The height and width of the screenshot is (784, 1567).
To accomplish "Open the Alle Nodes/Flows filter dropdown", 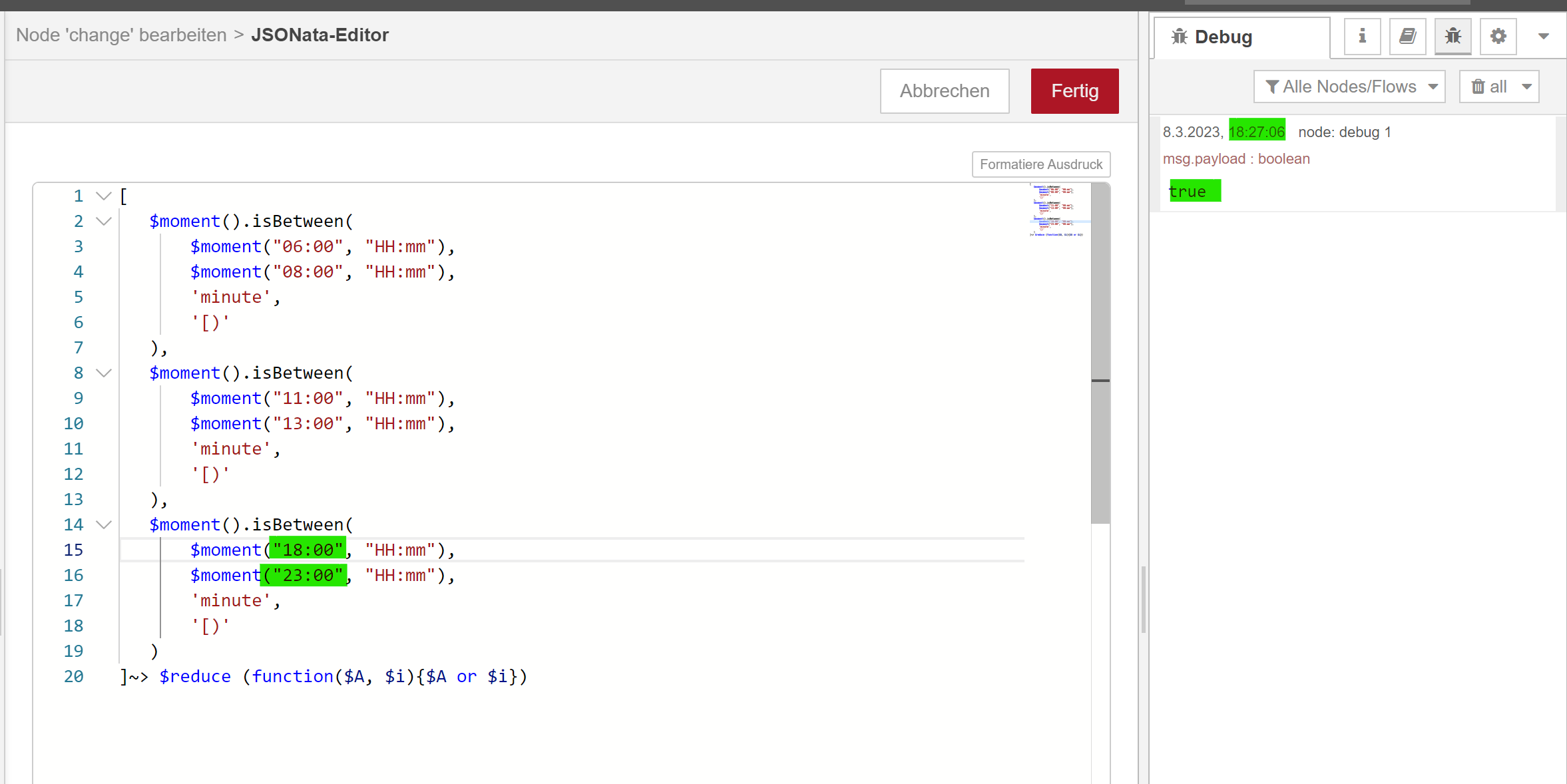I will coord(1349,87).
